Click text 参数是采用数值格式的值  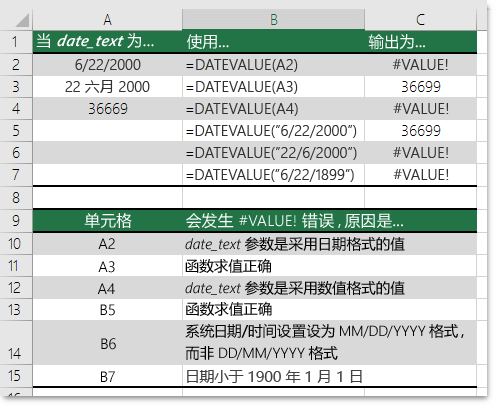tap(325, 288)
